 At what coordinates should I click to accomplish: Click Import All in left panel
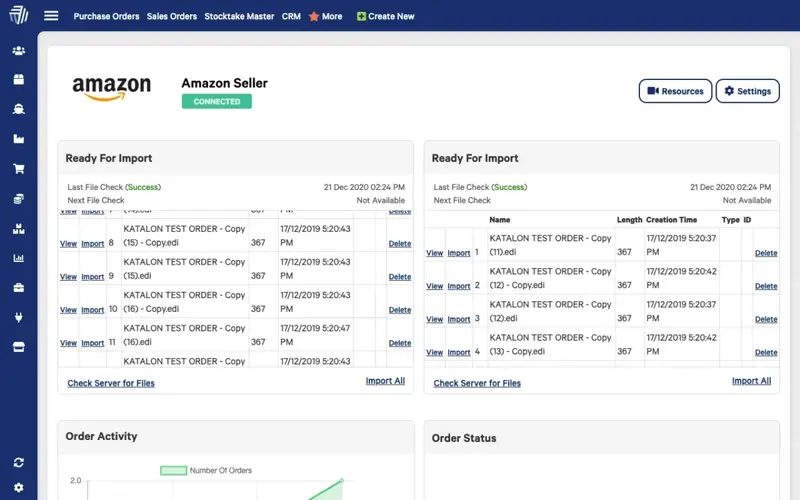click(x=385, y=381)
